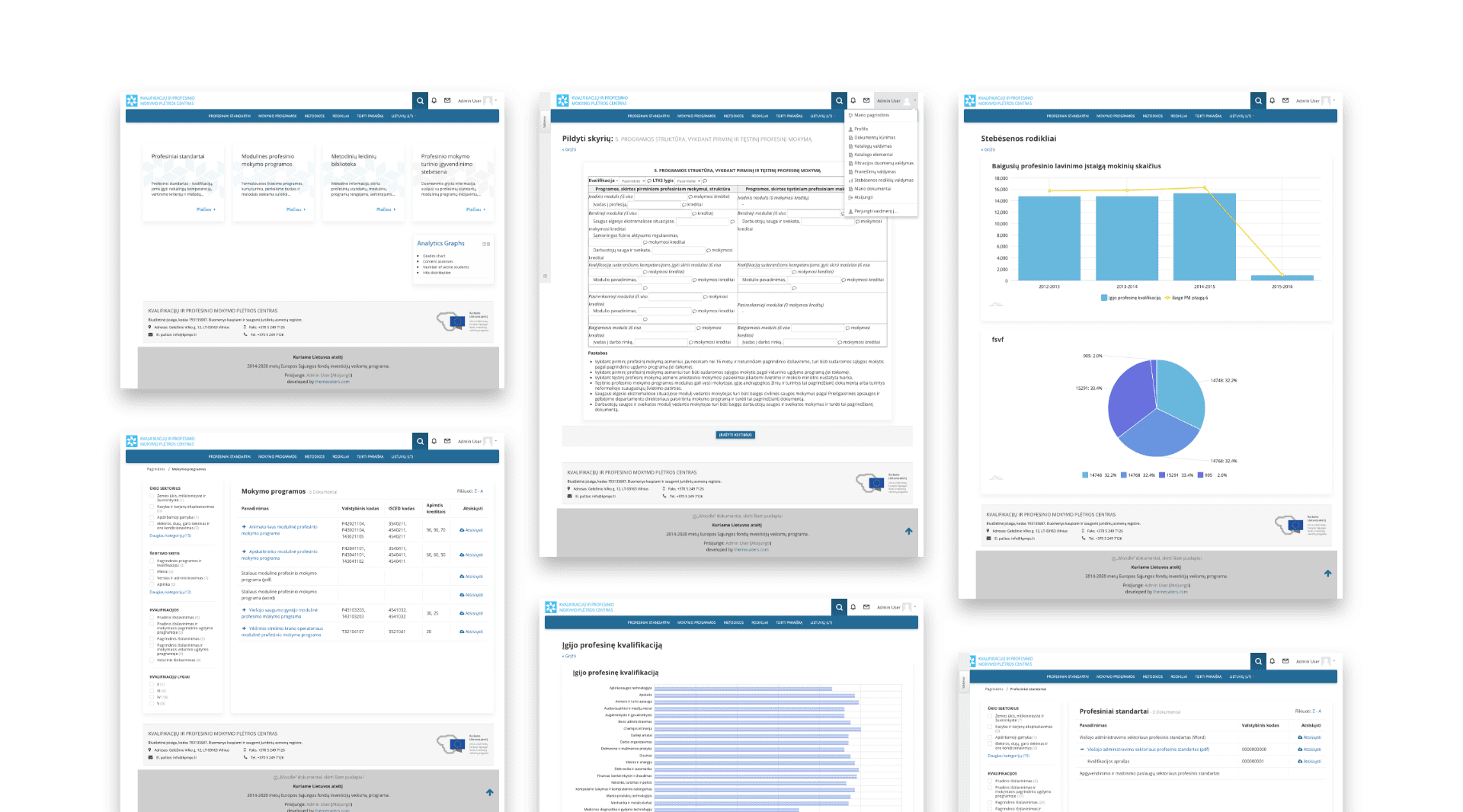Click back-to-top arrow on Pildyti skyrių page
Image resolution: width=1463 pixels, height=812 pixels.
pos(909,531)
